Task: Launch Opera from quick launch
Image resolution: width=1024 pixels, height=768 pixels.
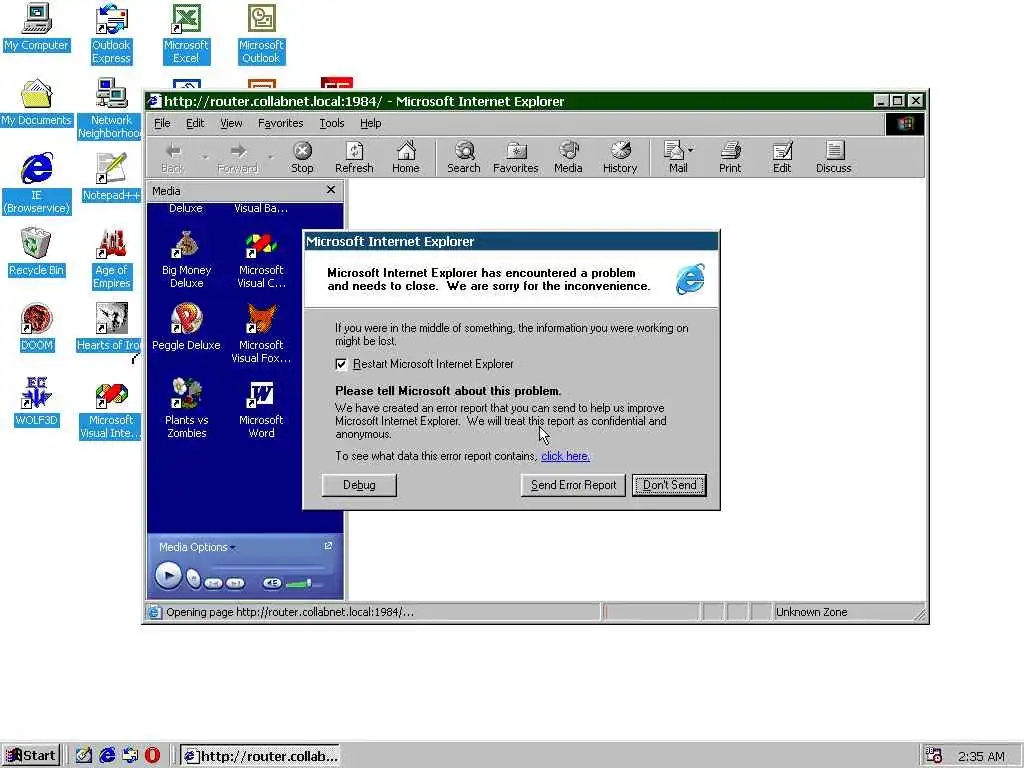Action: [153, 756]
